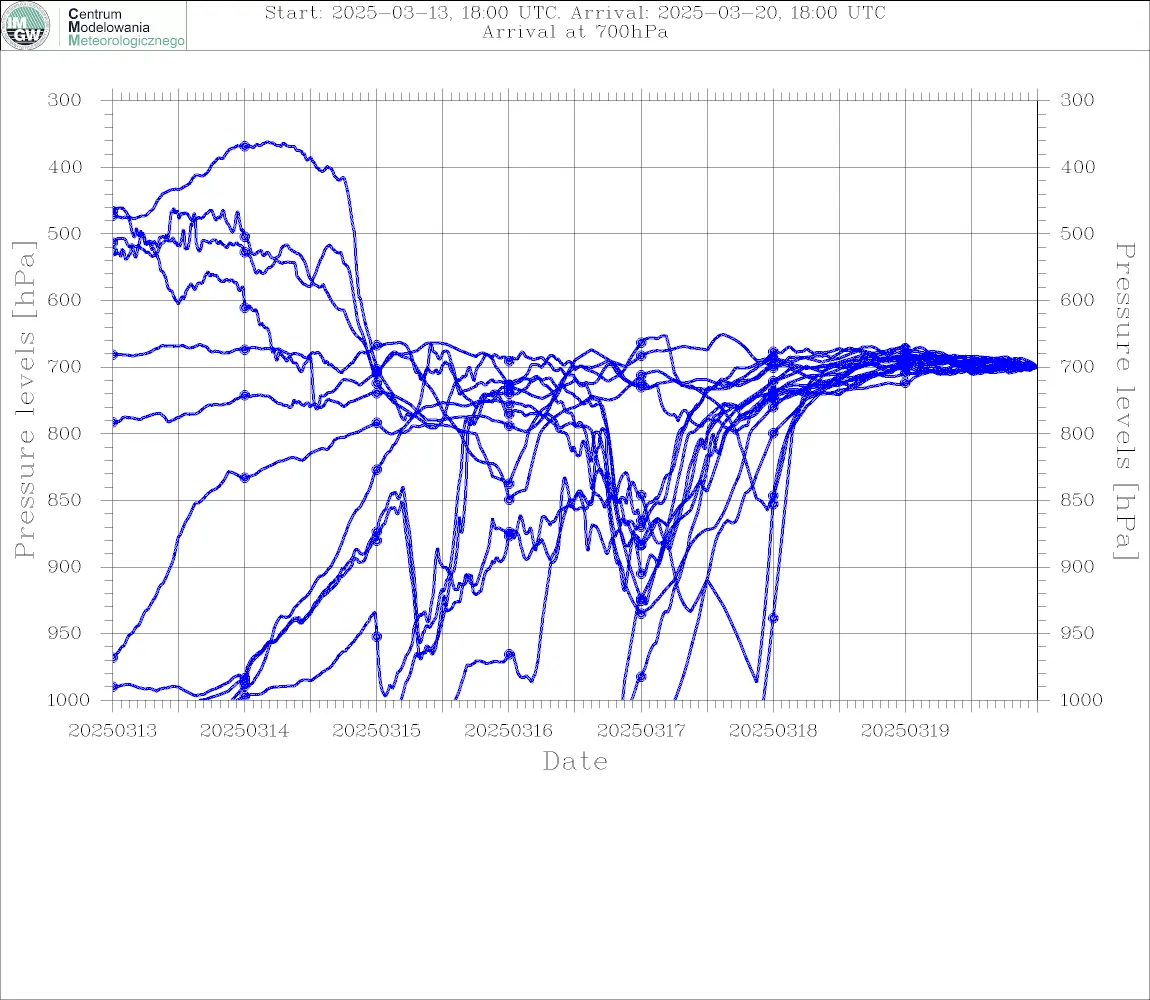
Task: Click the trajectory start marker at 950 hPa on 20250313
Action: pos(114,658)
